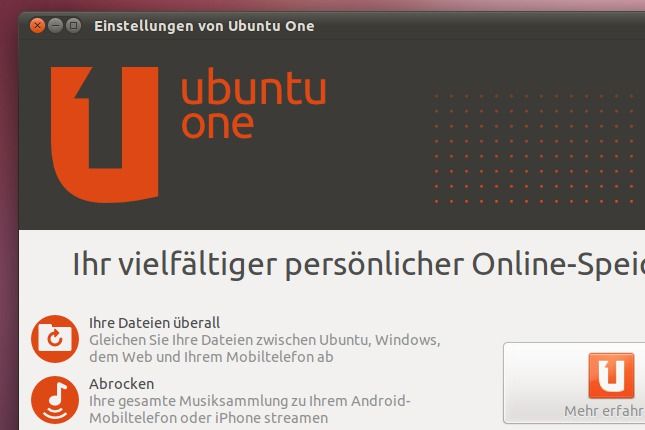Click text 'dem Web und Ihrem Mobiltelefon ab'
The image size is (645, 430).
pyautogui.click(x=211, y=357)
